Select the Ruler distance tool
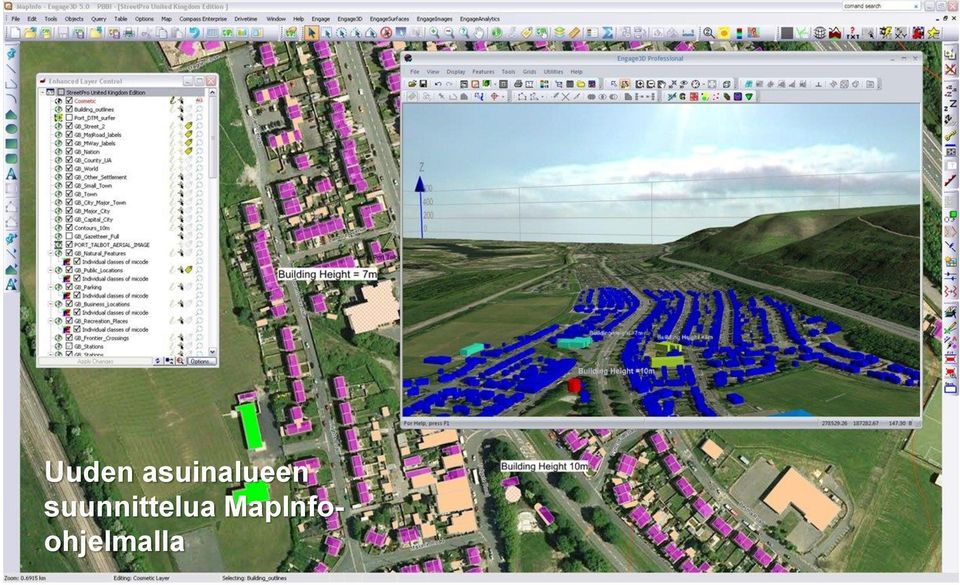 click(574, 33)
